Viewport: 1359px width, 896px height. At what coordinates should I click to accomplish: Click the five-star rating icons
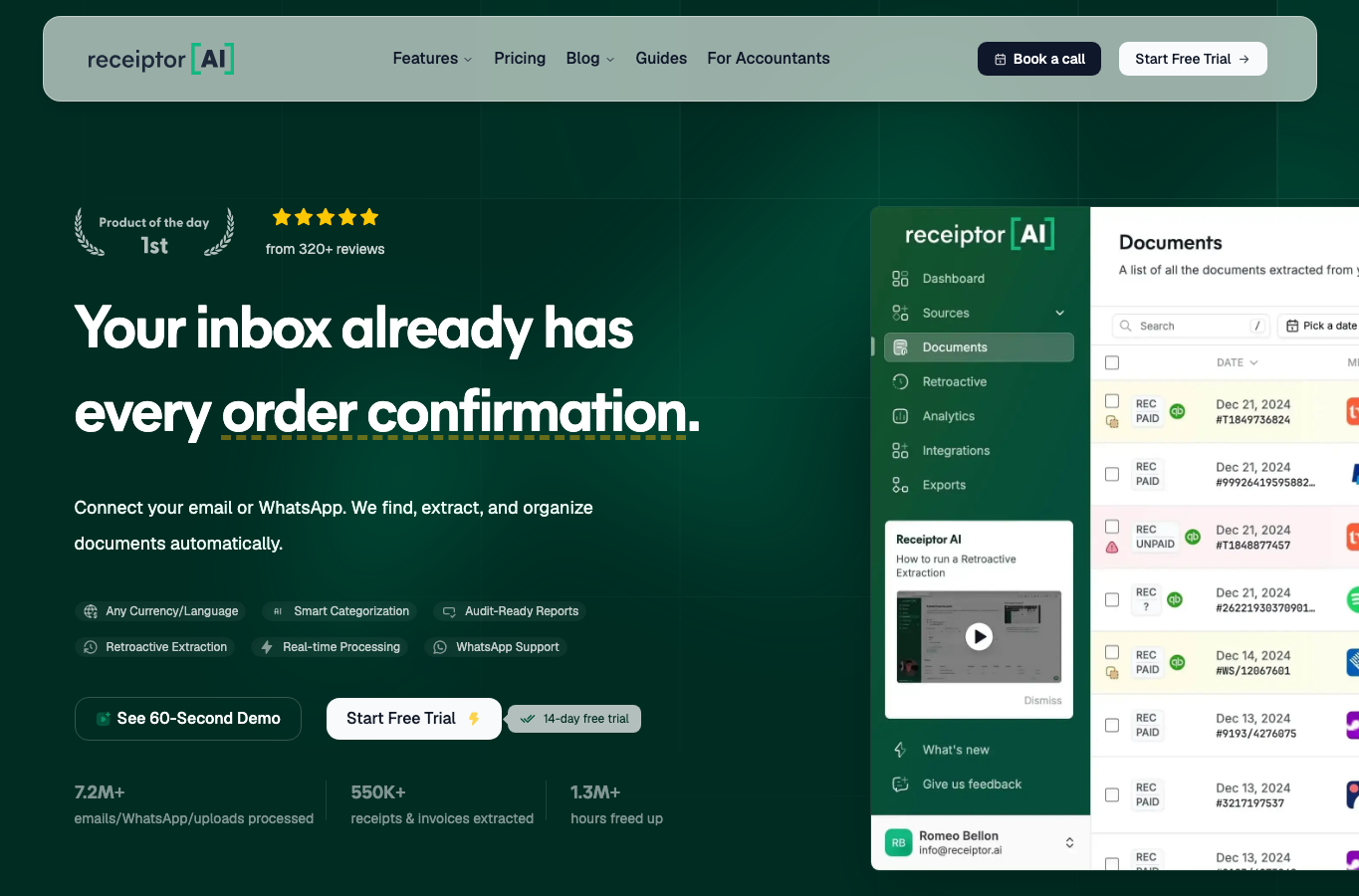(326, 217)
